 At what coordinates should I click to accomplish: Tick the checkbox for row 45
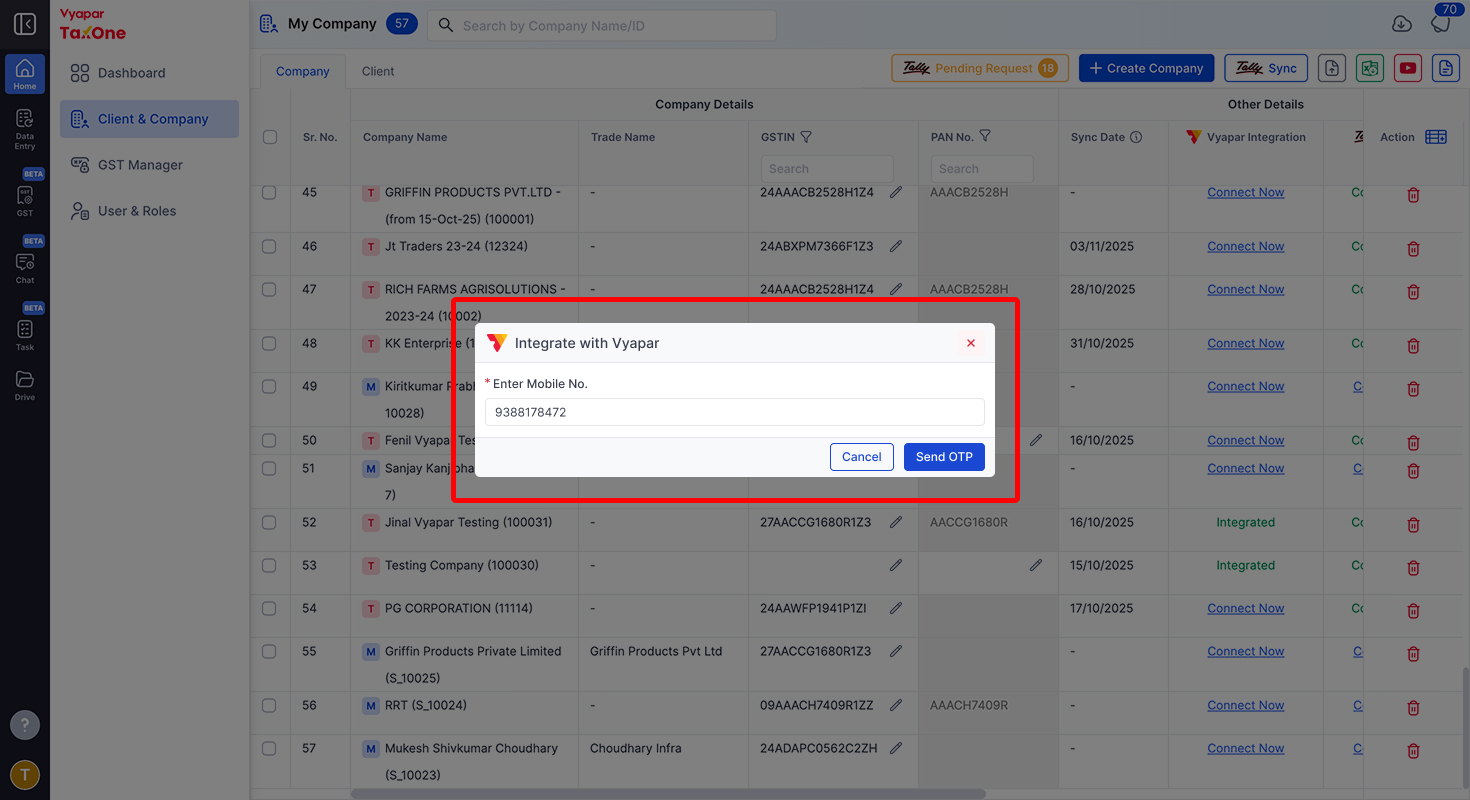click(269, 192)
